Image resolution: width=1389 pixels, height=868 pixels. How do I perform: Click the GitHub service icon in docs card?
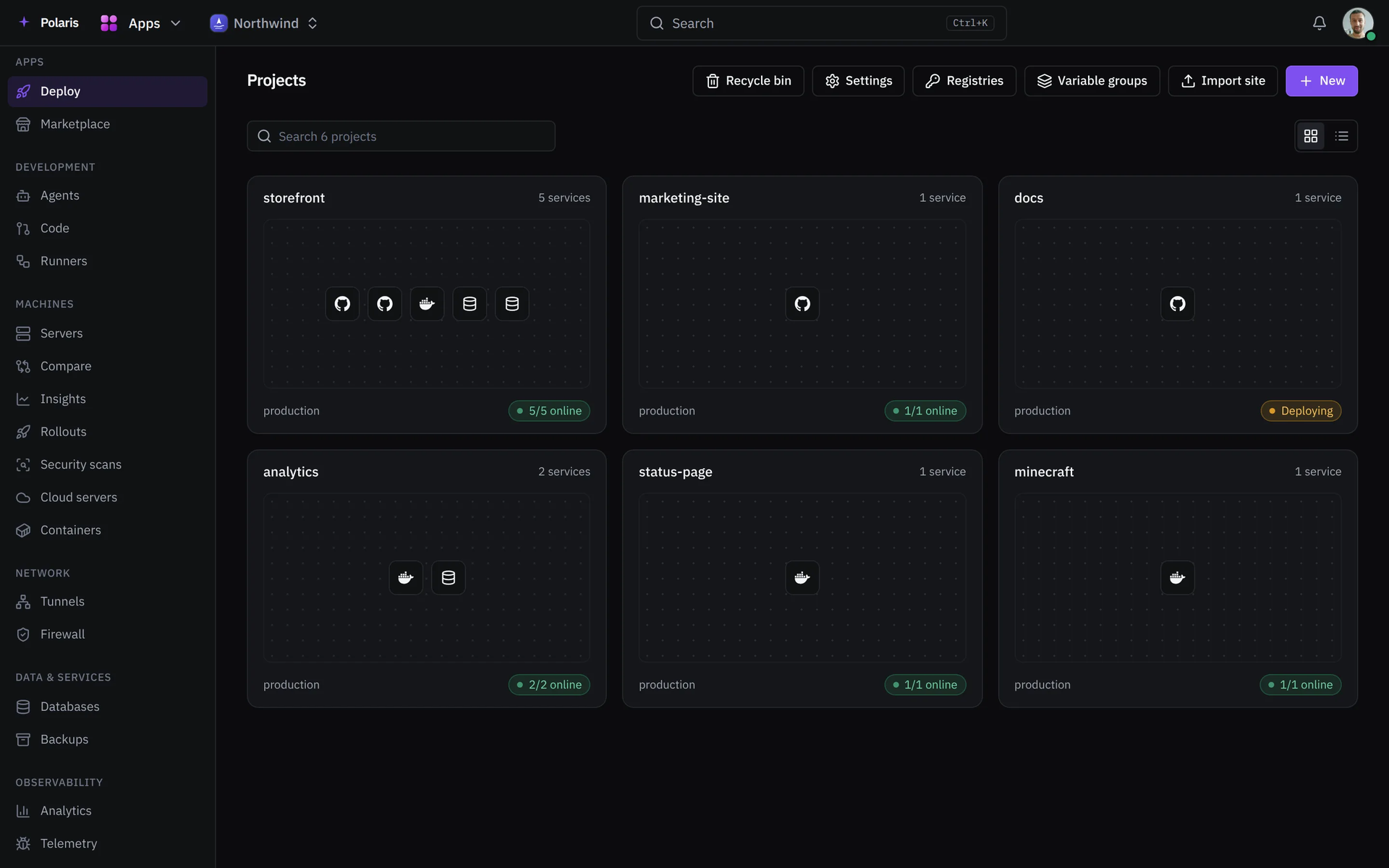(x=1178, y=304)
